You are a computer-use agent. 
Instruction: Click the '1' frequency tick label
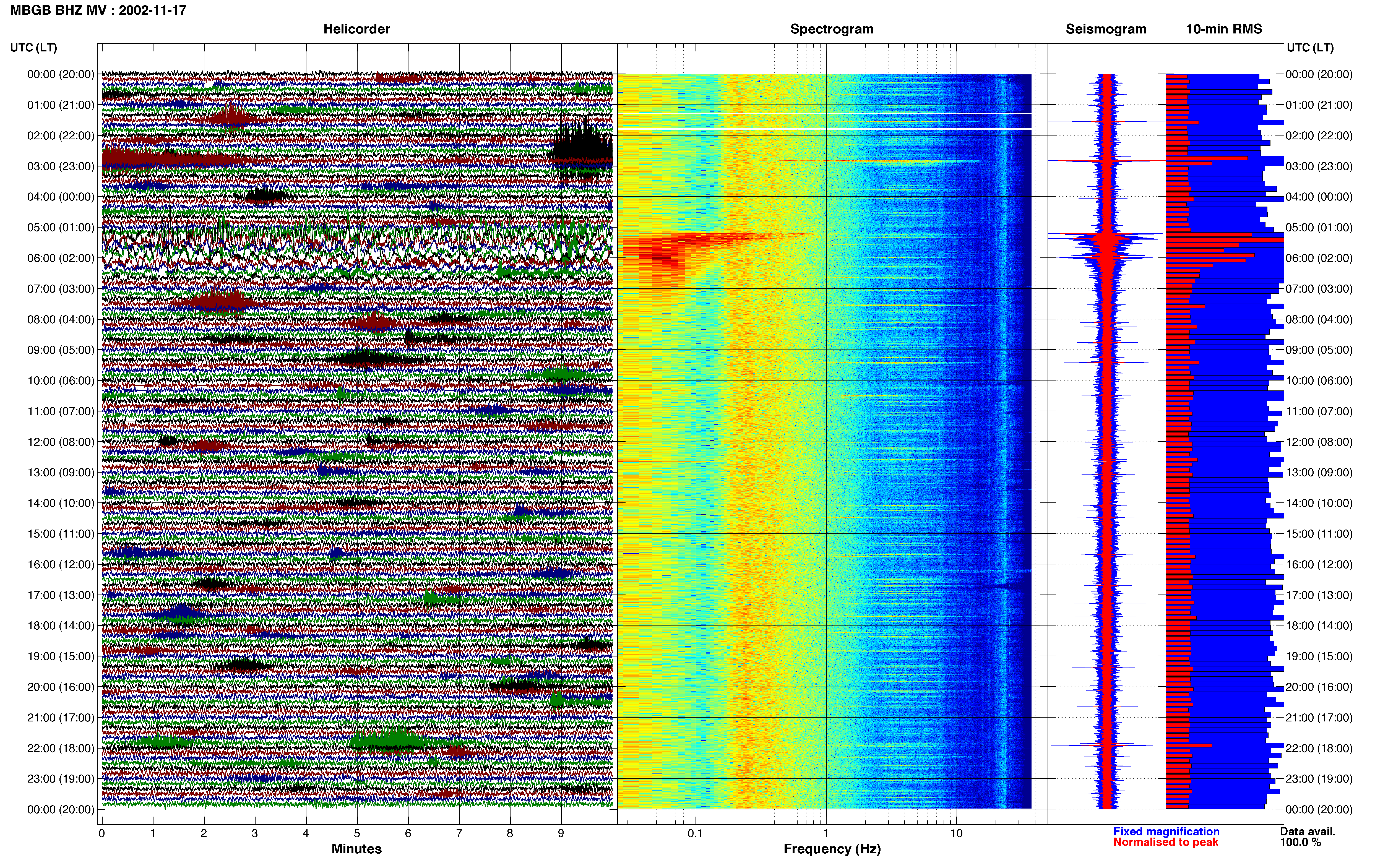pyautogui.click(x=826, y=833)
